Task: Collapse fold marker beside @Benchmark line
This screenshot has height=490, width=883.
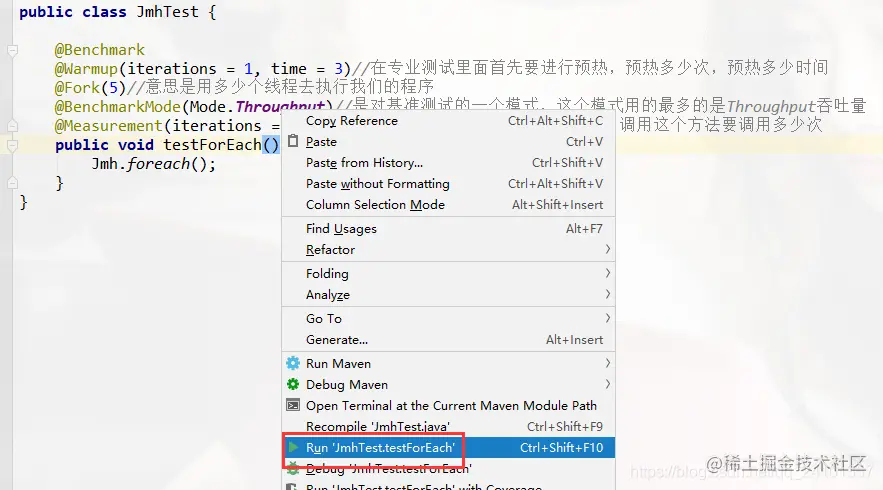Action: click(x=12, y=51)
